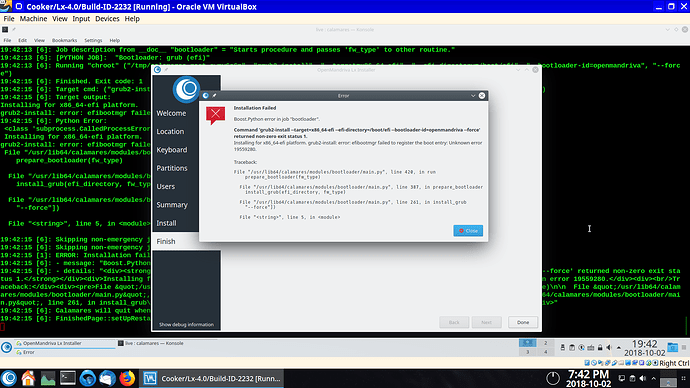690x388 pixels.
Task: Open Firefox from the host taskbar
Action: 127,378
